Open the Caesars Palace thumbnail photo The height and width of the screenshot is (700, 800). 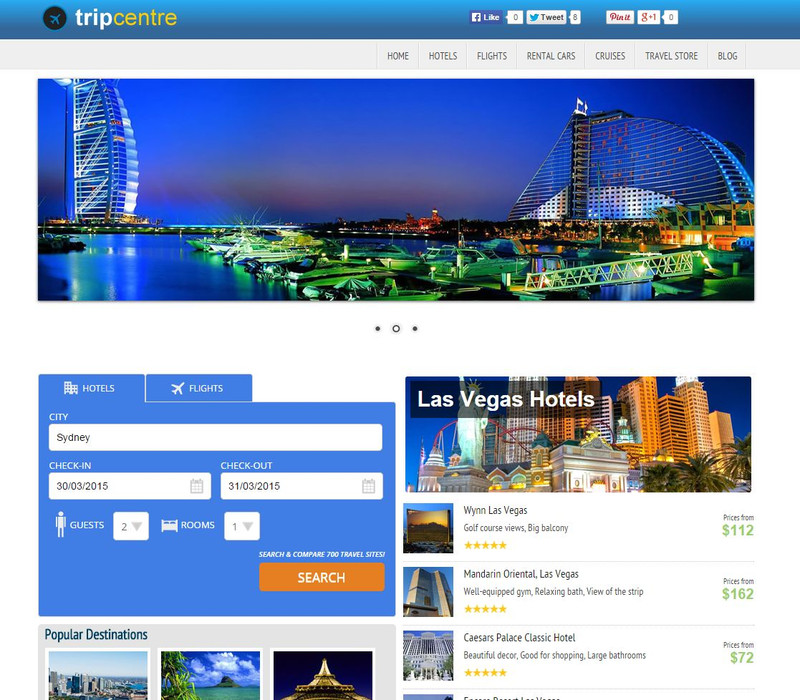pos(428,656)
